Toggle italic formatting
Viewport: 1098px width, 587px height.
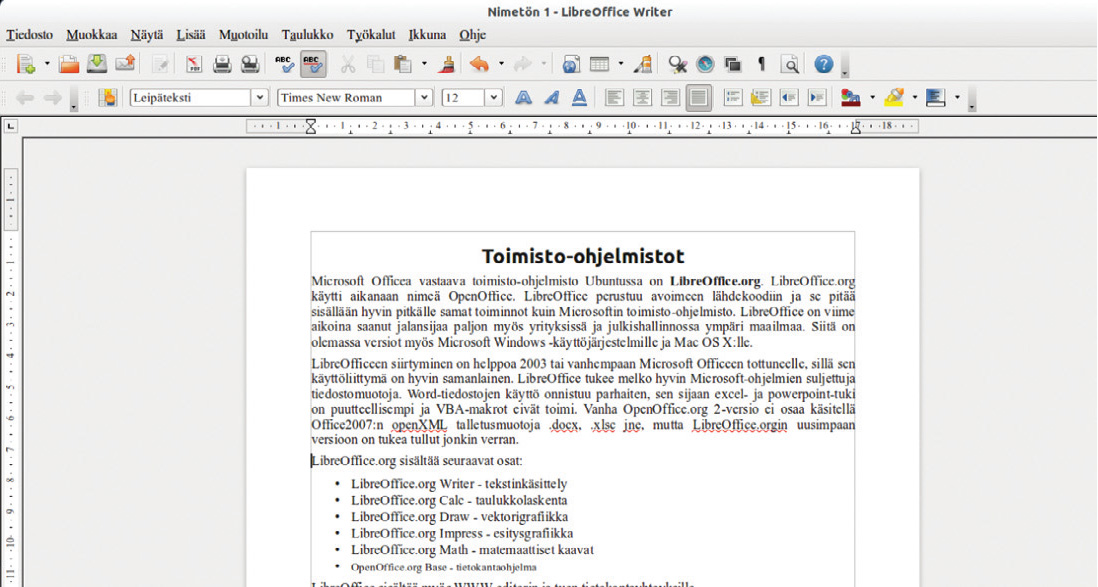[x=551, y=97]
